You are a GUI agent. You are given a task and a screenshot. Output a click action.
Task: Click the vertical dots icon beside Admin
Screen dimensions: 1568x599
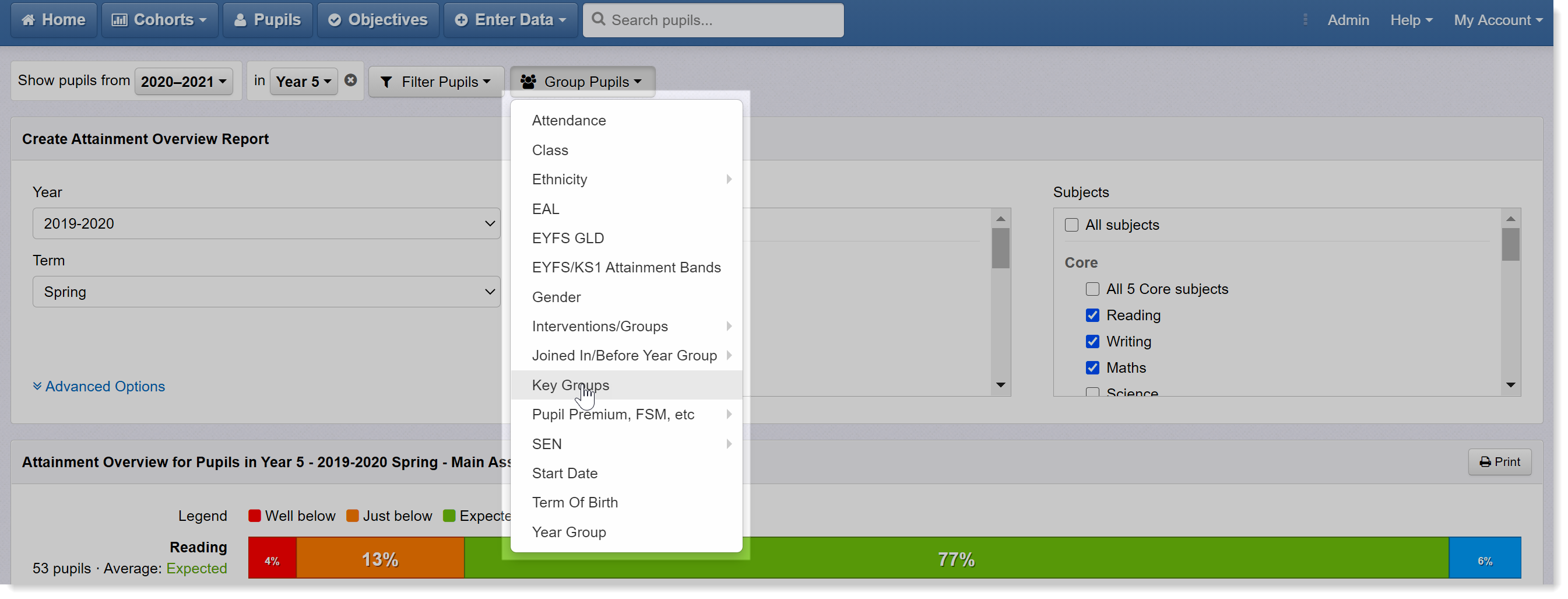[1305, 20]
